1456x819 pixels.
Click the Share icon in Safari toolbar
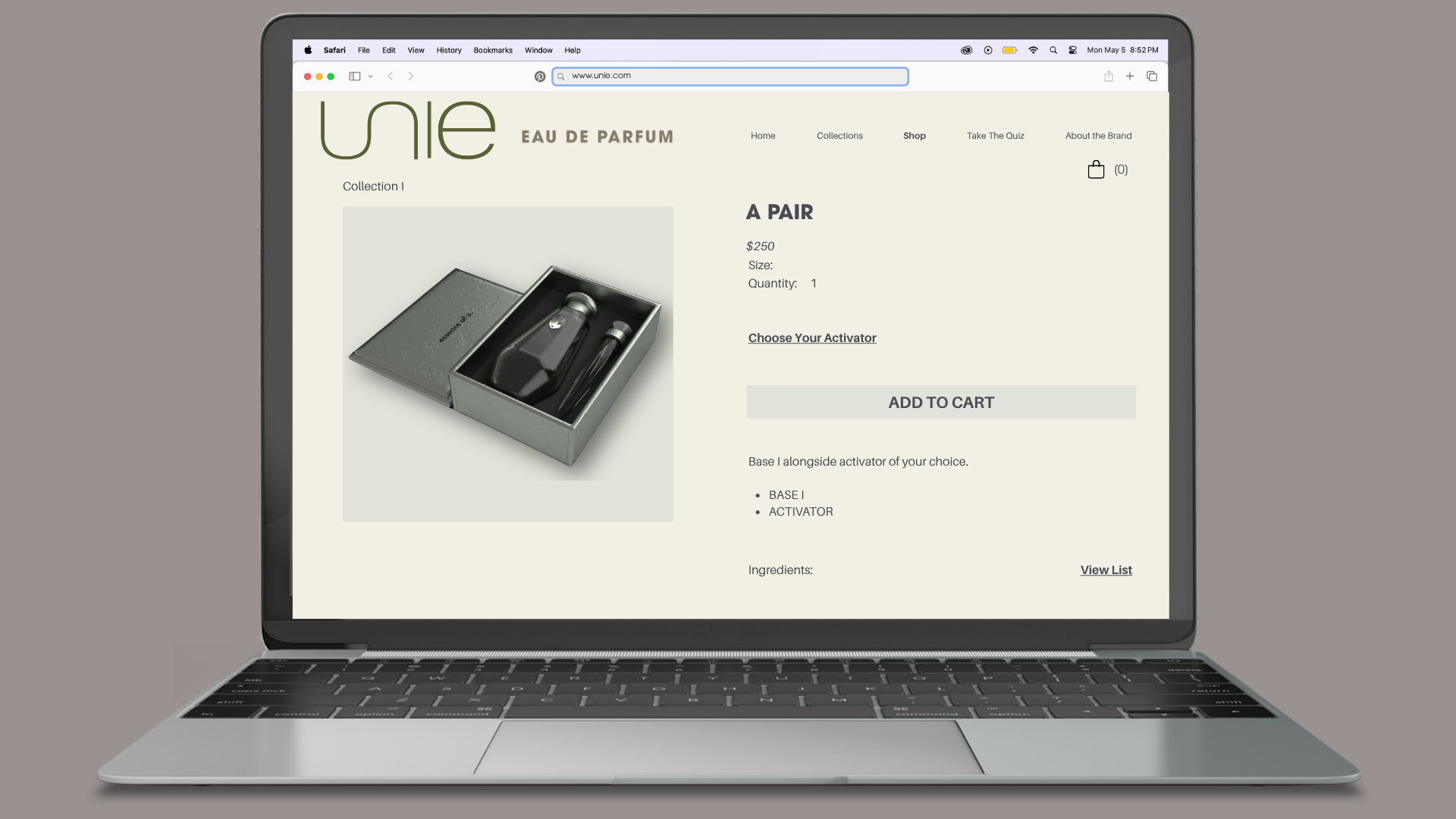1109,76
